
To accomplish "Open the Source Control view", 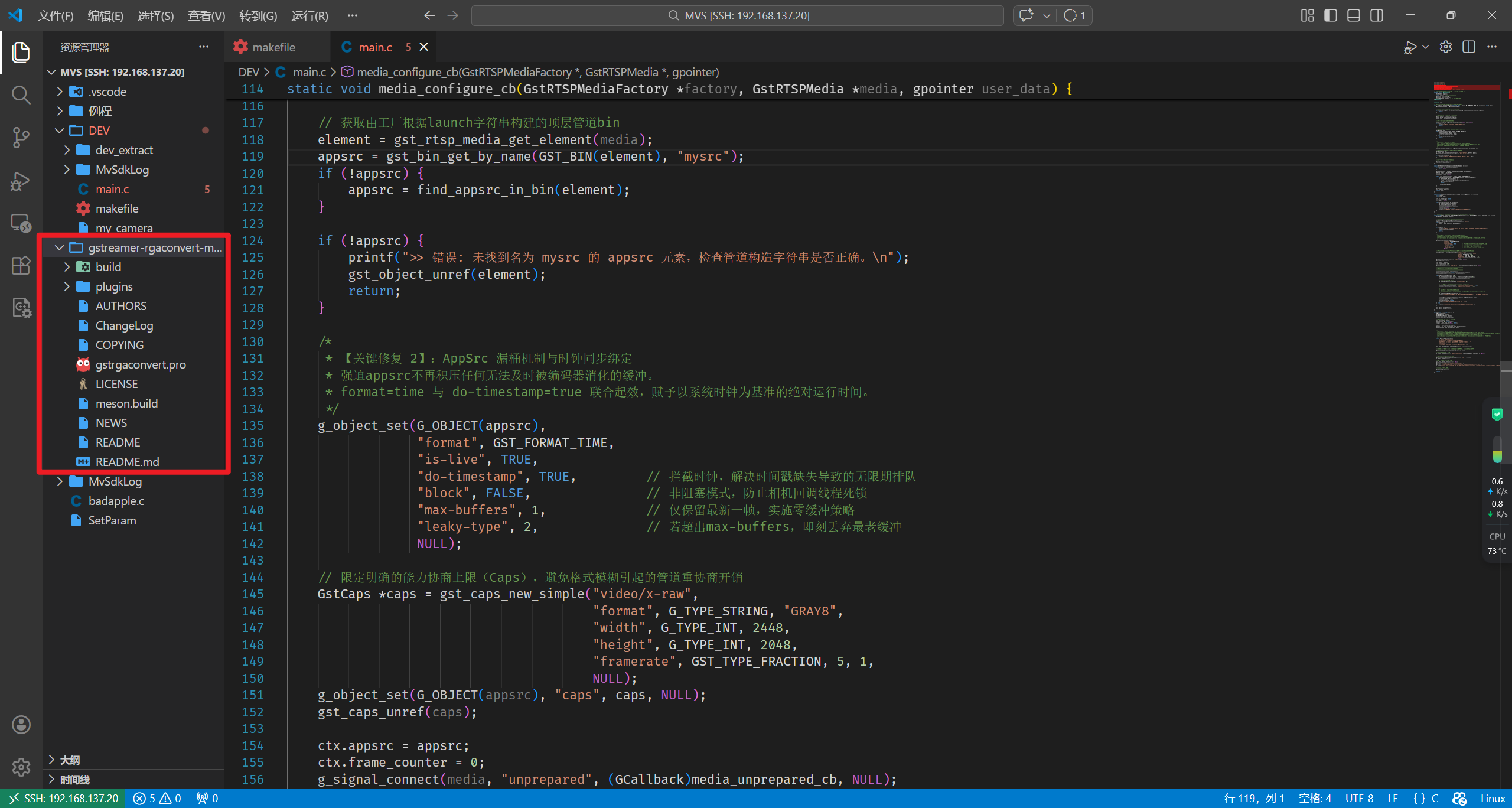I will [21, 137].
